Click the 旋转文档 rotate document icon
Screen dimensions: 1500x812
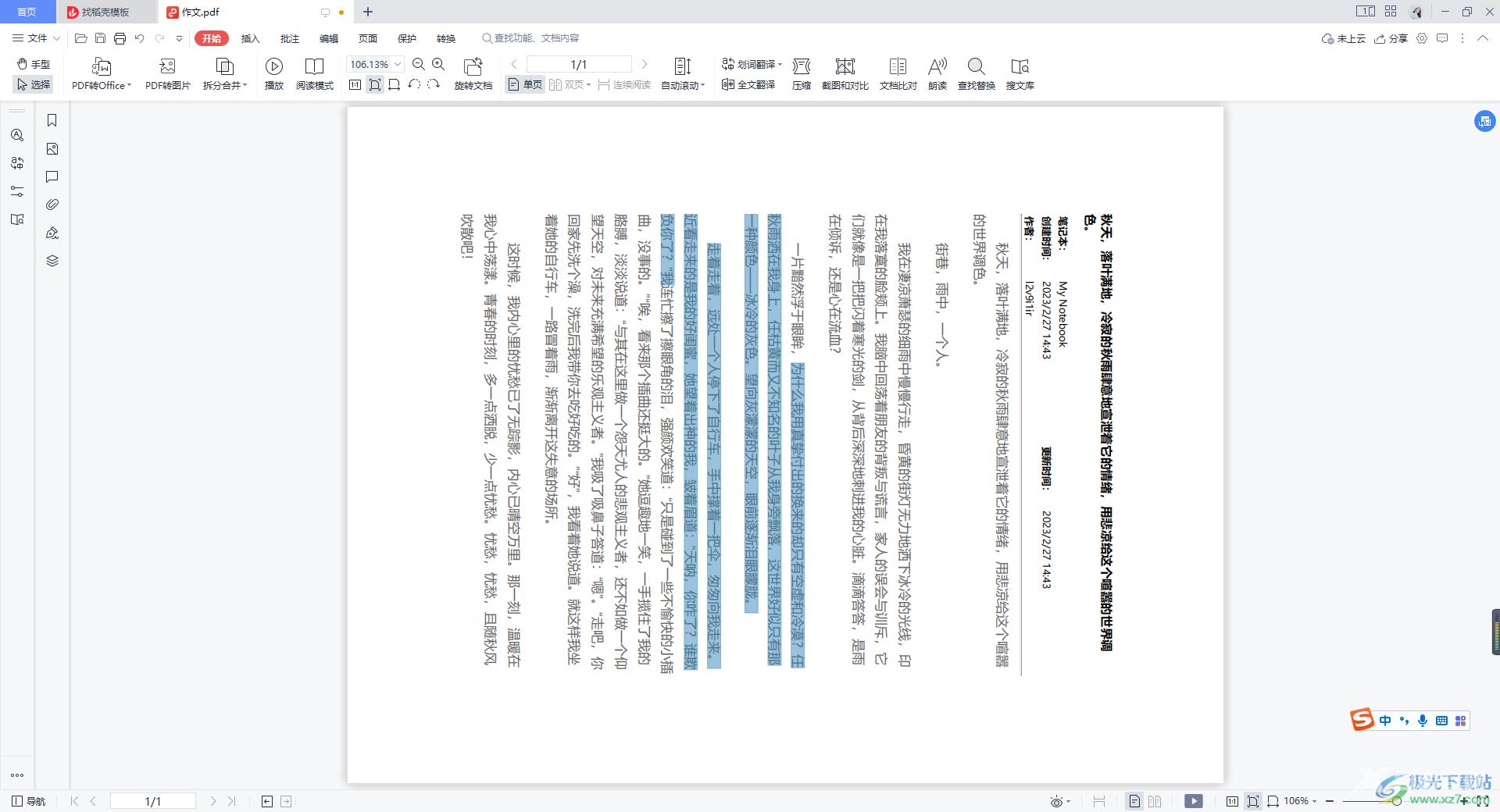click(x=473, y=66)
